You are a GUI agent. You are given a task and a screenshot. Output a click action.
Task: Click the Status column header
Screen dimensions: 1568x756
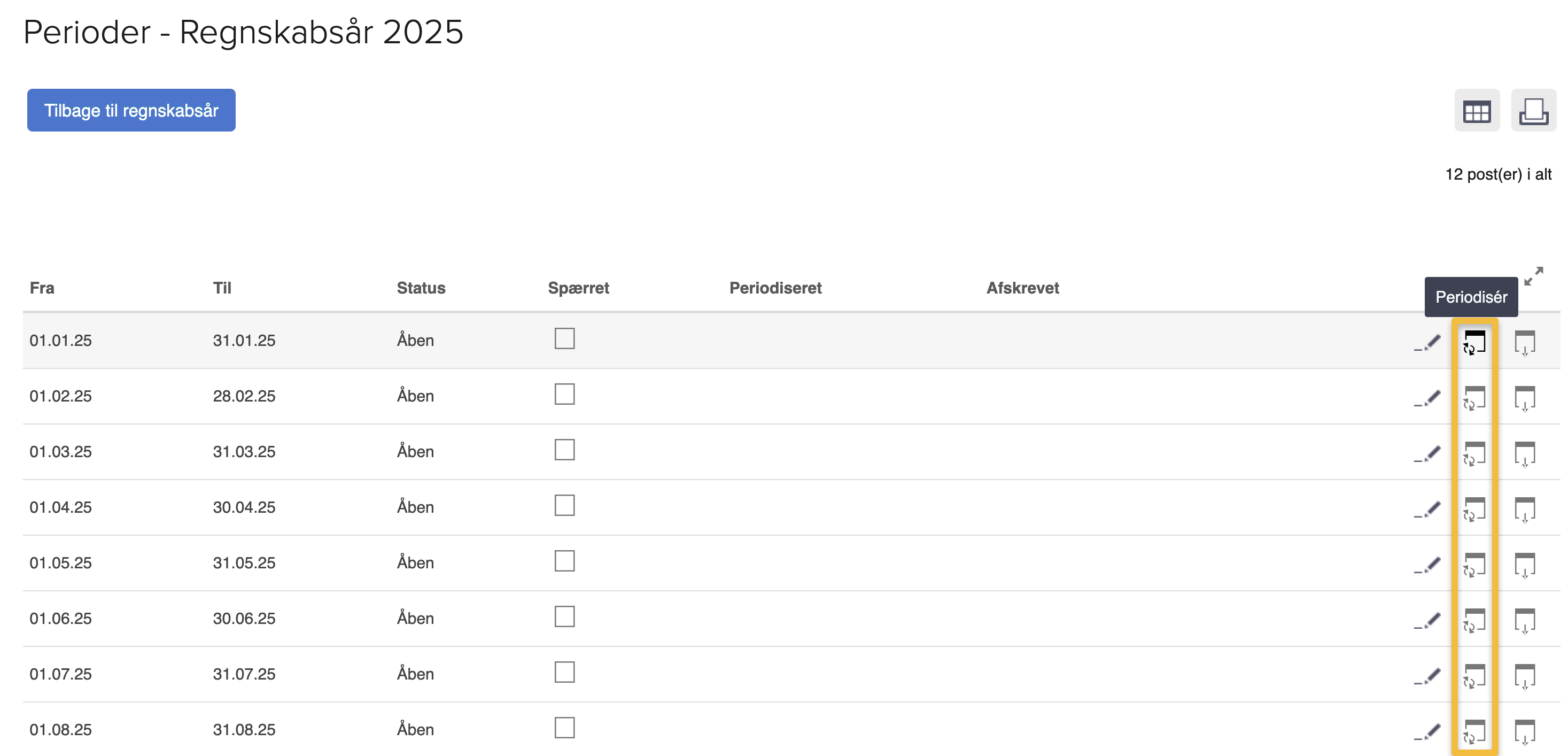tap(421, 288)
